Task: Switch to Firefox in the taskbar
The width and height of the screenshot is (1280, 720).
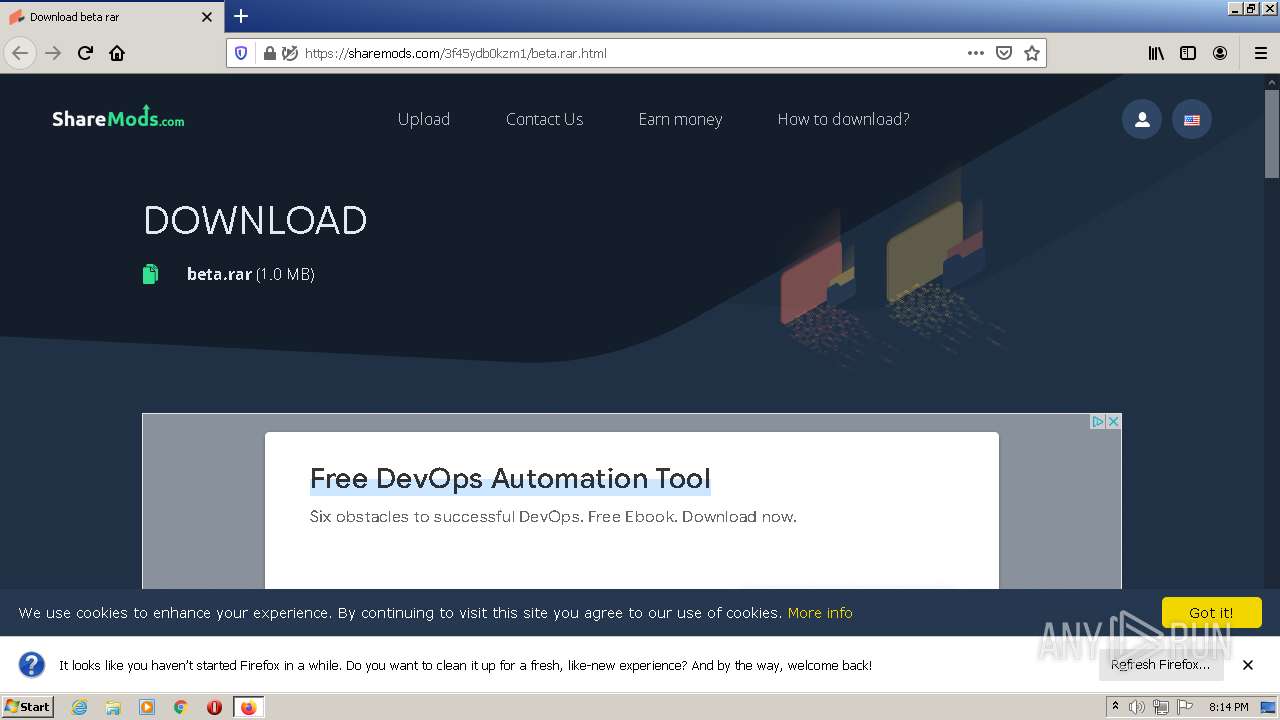Action: coord(248,707)
